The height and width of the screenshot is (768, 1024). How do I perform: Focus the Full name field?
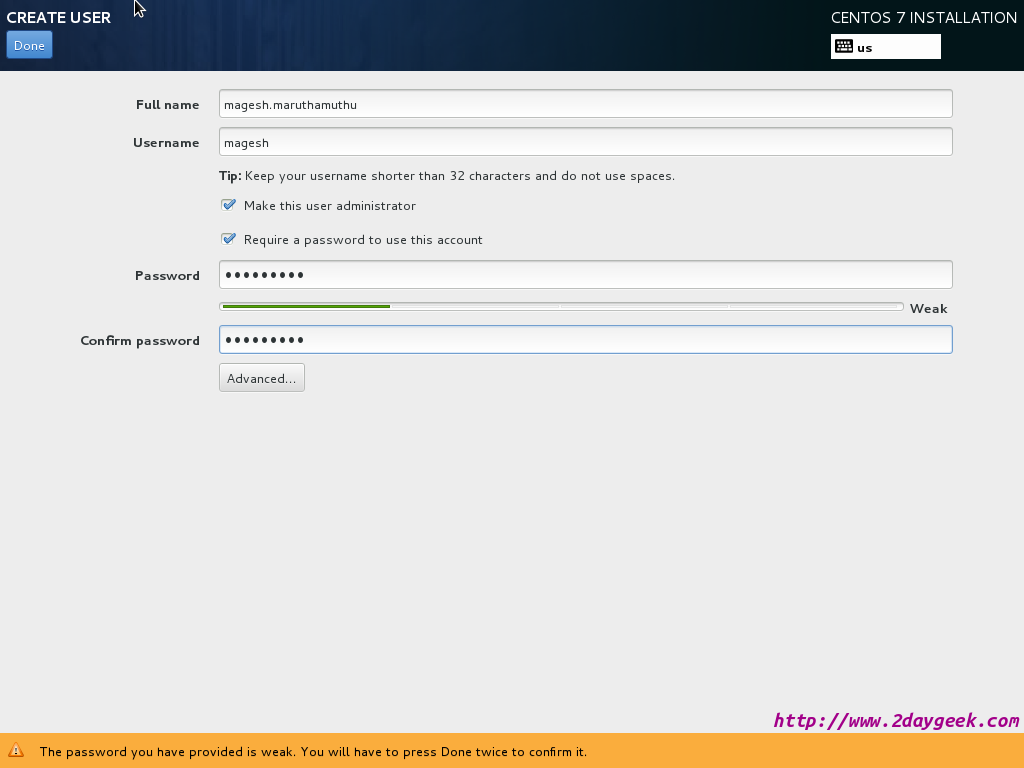point(586,104)
